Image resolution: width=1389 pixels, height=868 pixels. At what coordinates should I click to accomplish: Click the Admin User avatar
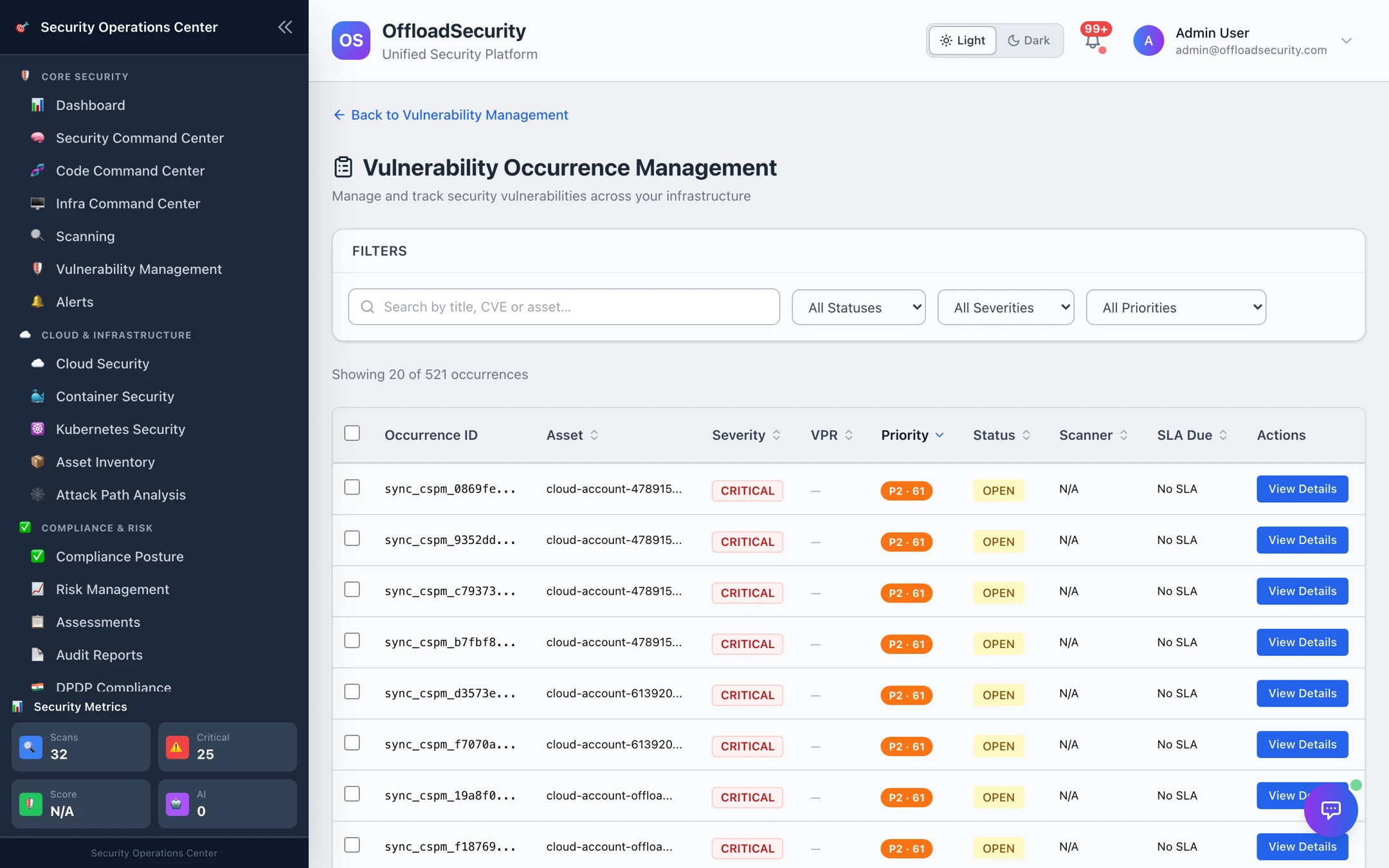[1148, 41]
